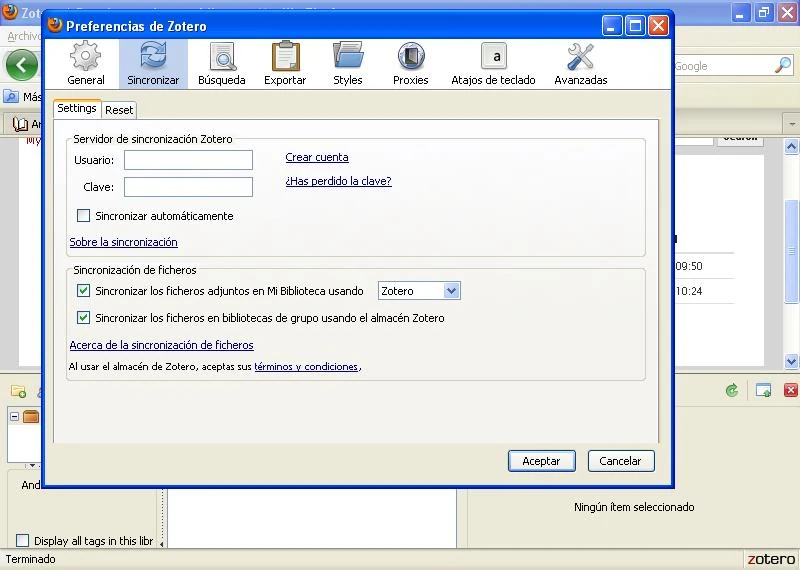Open the Archivo menu in Firefox
The width and height of the screenshot is (800, 570).
[x=23, y=36]
